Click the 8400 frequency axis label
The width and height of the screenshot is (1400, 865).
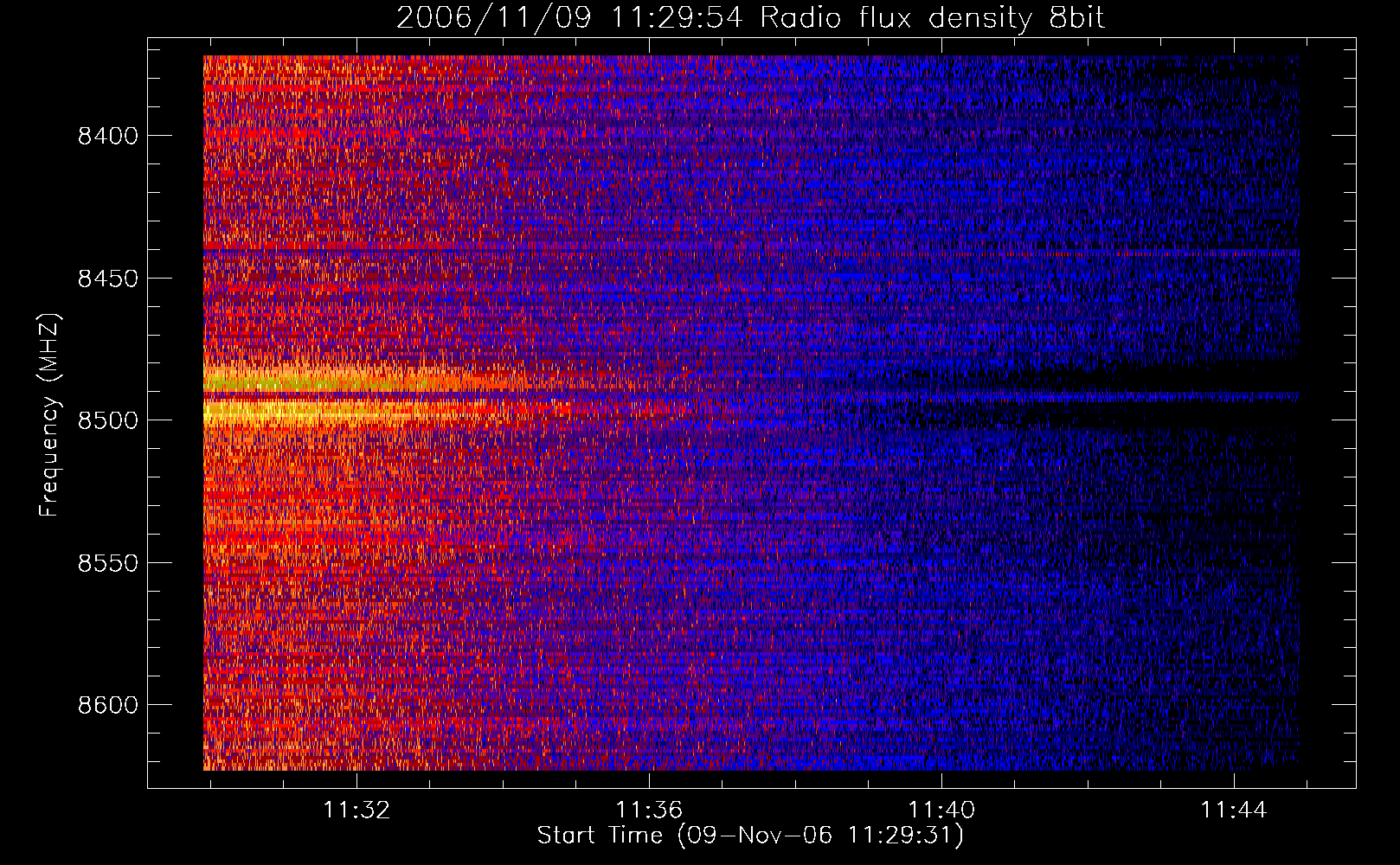[x=108, y=136]
